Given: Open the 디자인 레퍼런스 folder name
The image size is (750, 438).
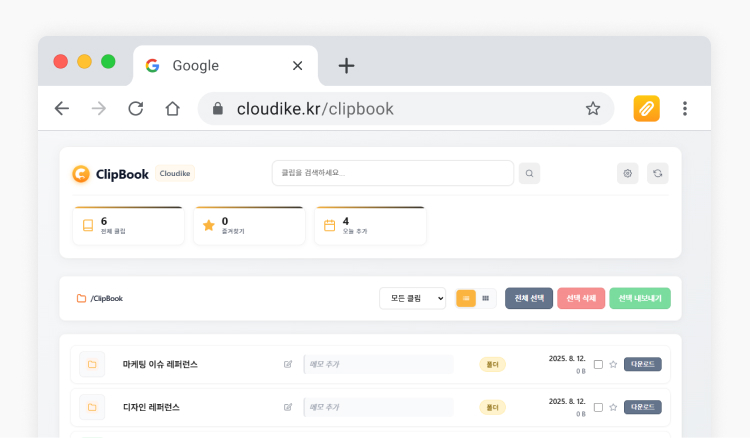Looking at the screenshot, I should pos(151,407).
